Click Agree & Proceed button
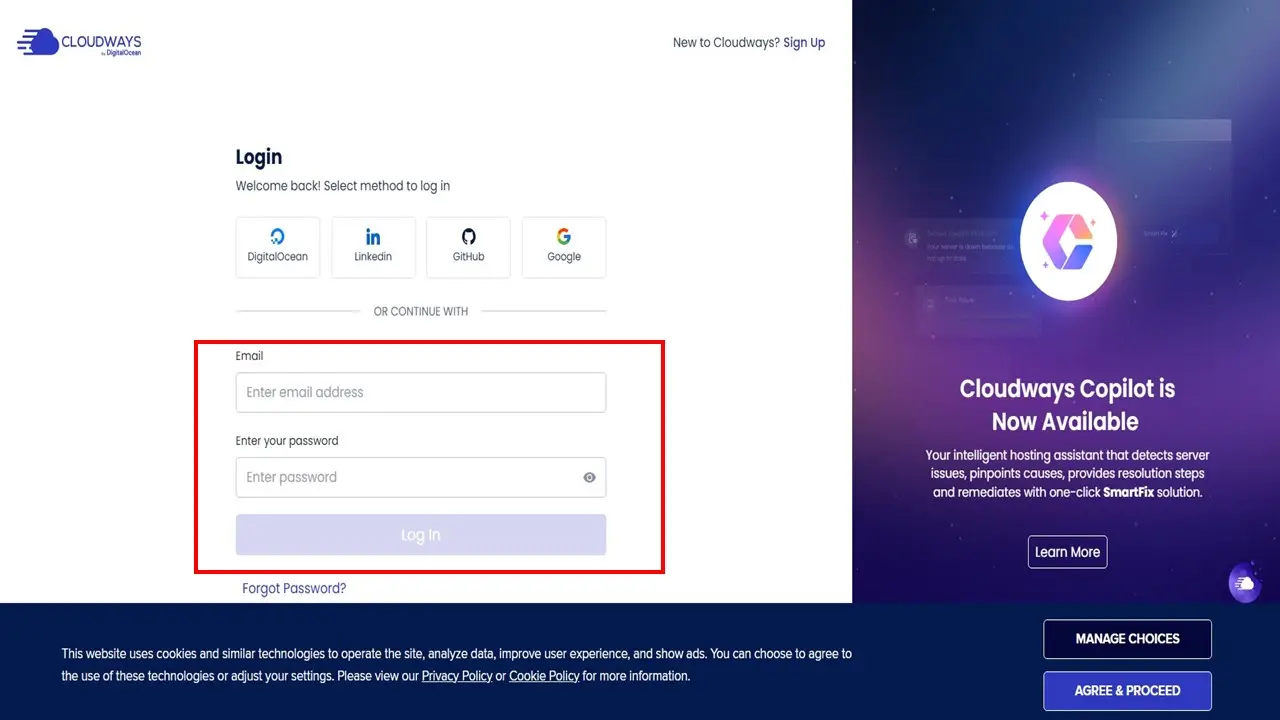Image resolution: width=1280 pixels, height=720 pixels. coord(1127,691)
